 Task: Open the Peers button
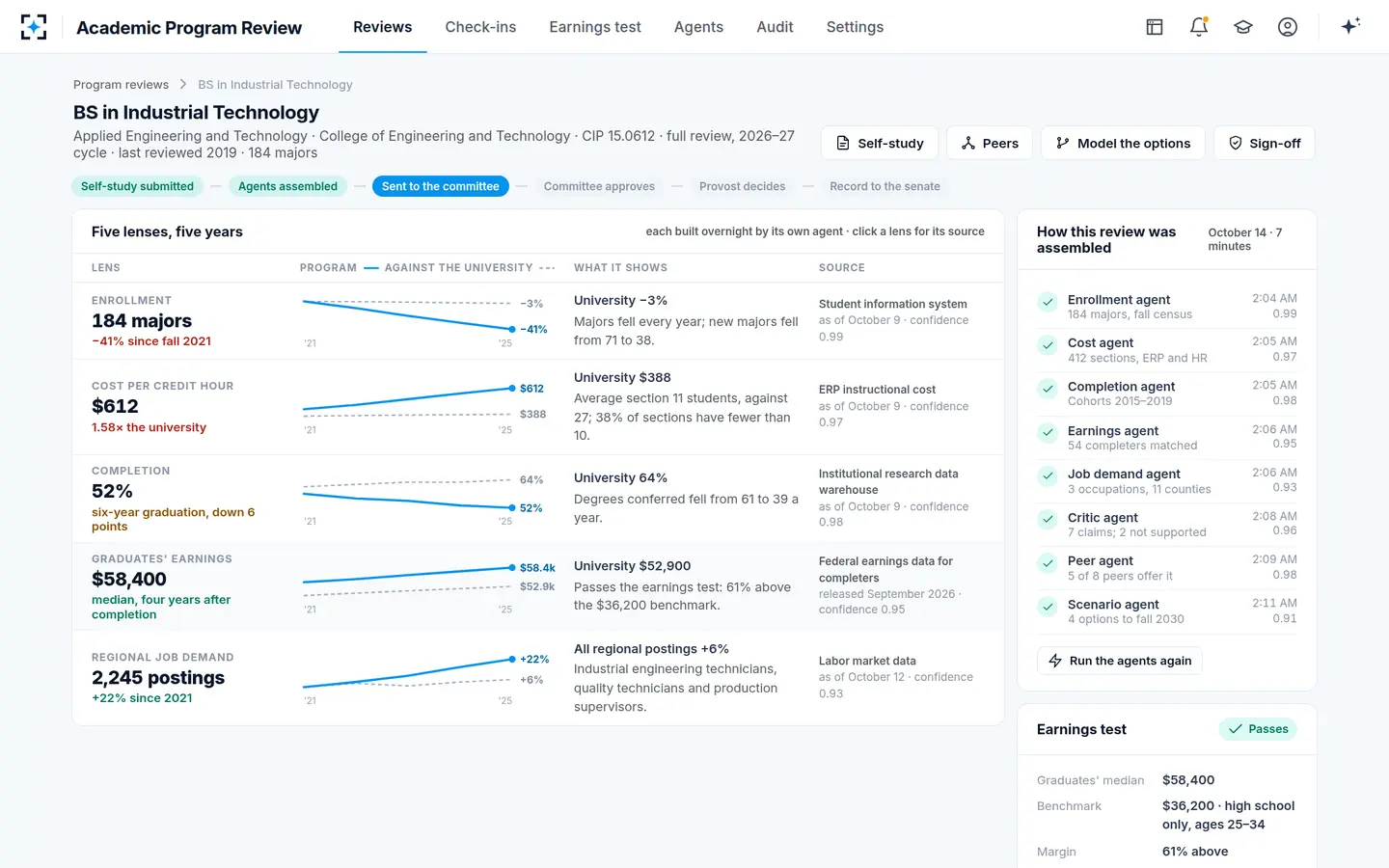coord(990,143)
